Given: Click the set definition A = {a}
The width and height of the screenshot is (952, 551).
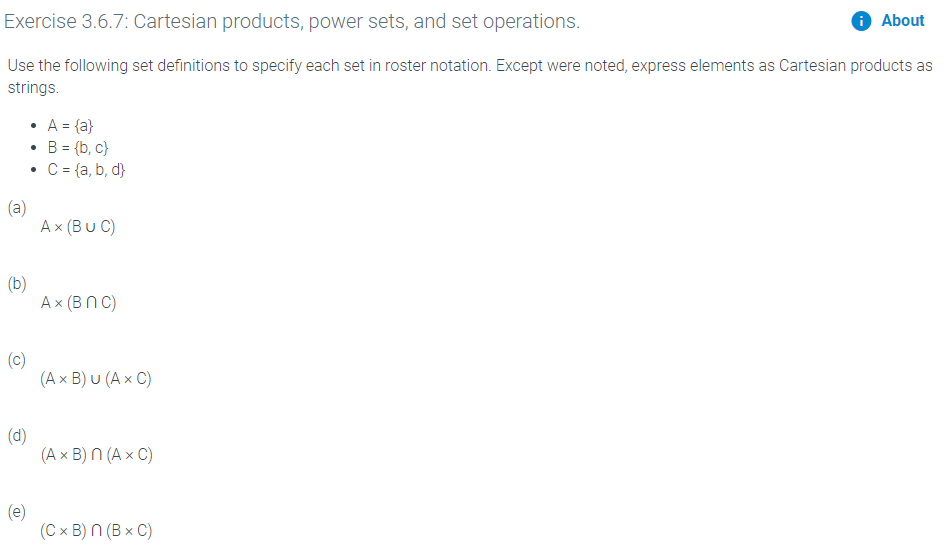Looking at the screenshot, I should pos(70,126).
